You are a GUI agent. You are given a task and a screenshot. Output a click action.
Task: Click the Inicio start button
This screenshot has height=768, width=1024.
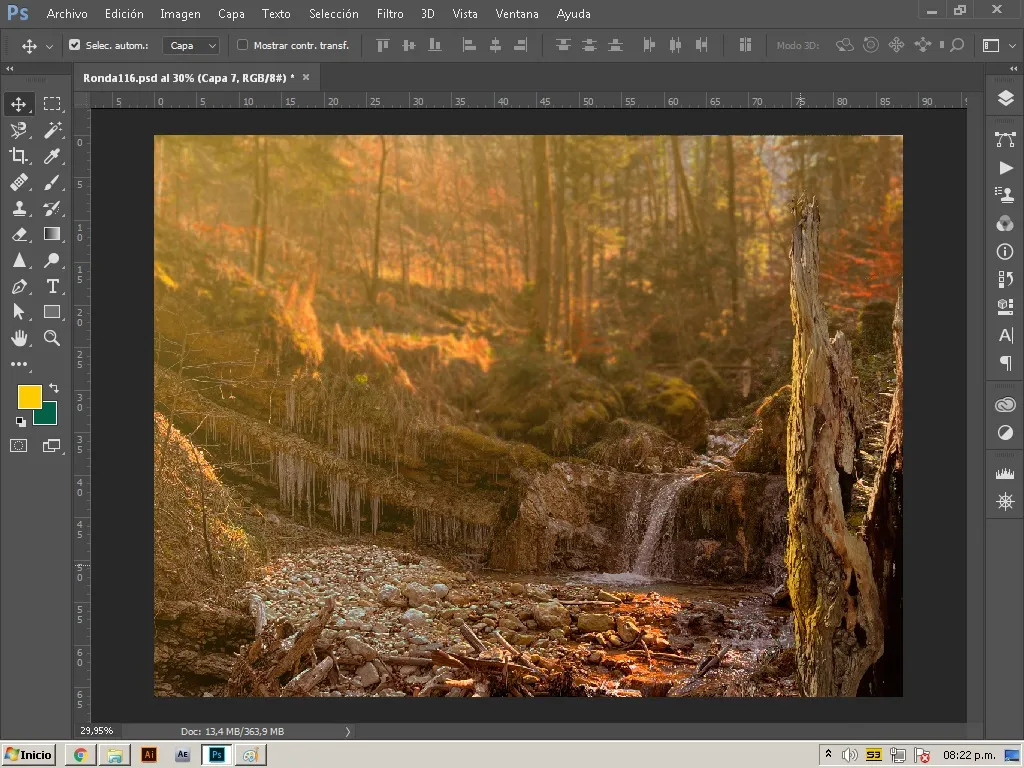click(29, 755)
